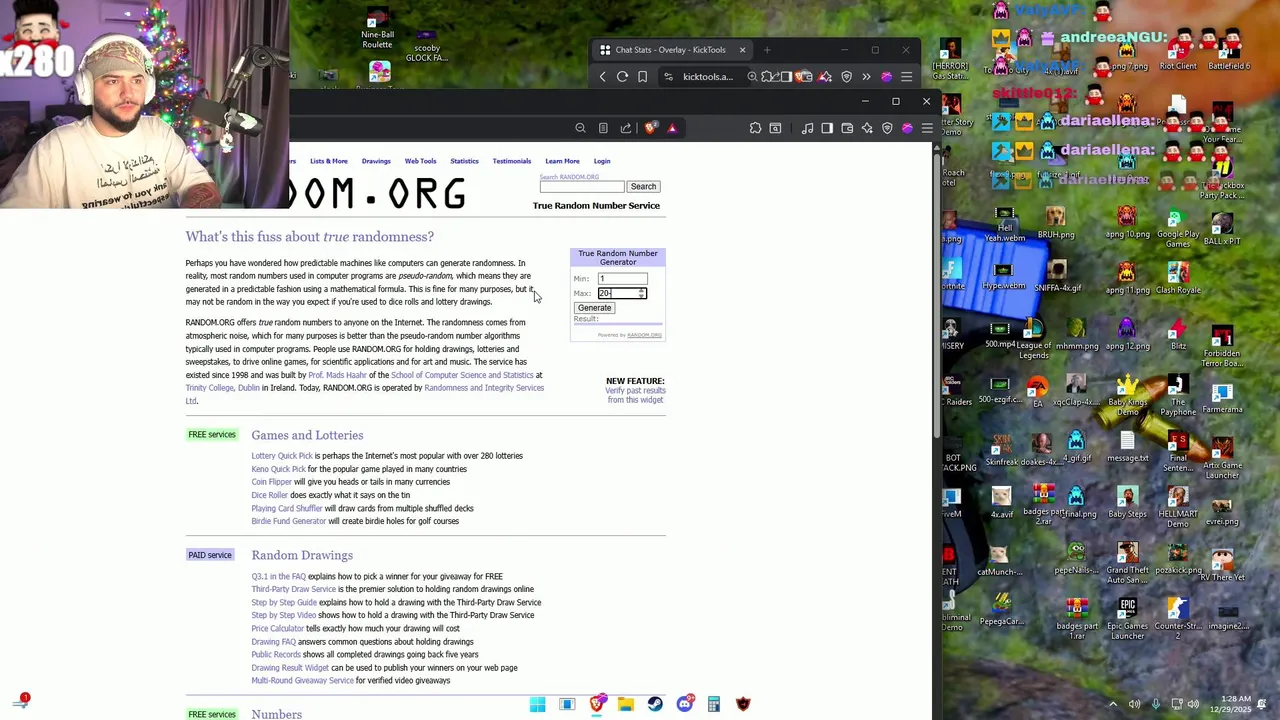1280x720 pixels.
Task: Click the Search button on RANDOM.ORG
Action: (x=643, y=187)
